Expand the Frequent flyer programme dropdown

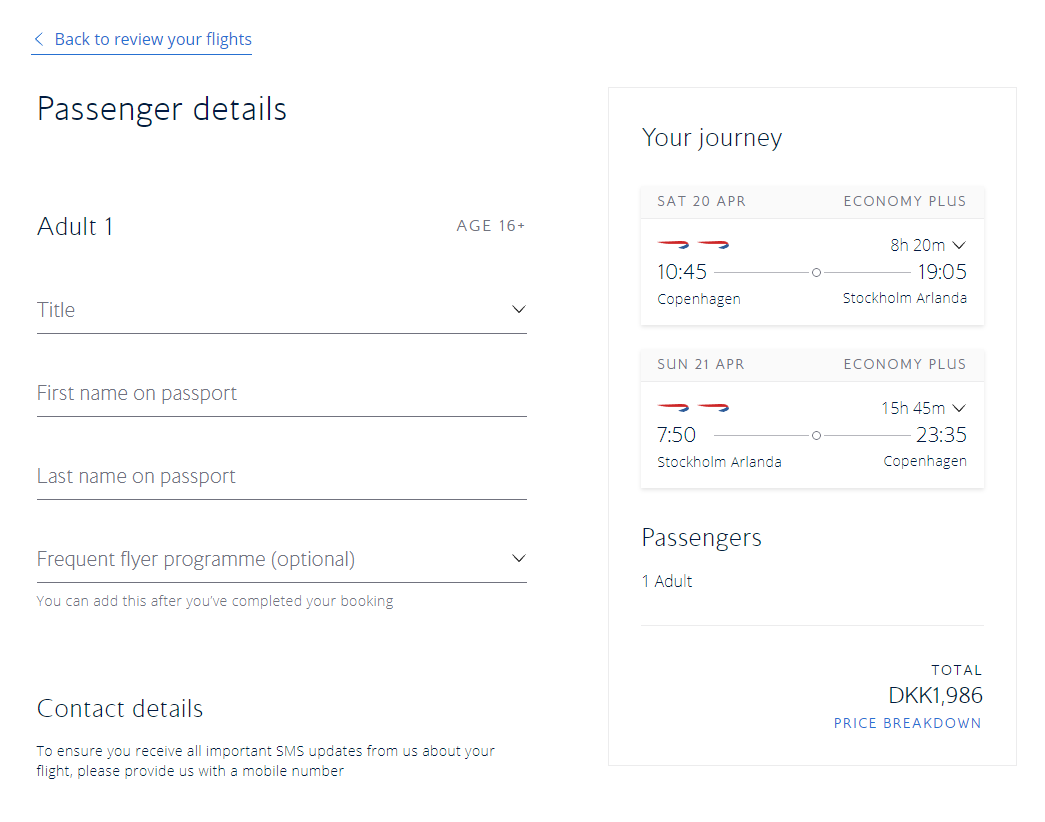click(x=281, y=559)
